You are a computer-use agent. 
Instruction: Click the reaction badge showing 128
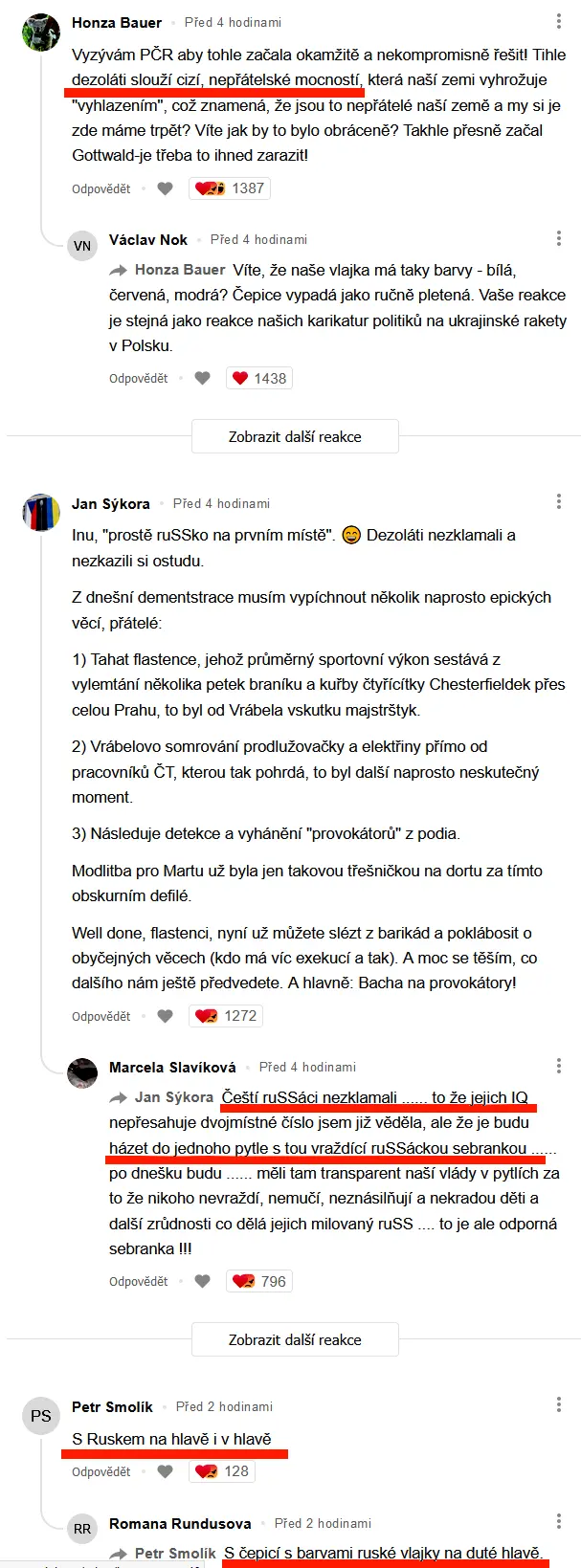(x=221, y=1471)
